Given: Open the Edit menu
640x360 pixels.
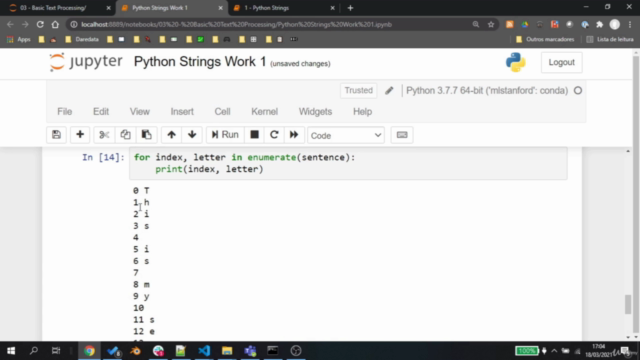Looking at the screenshot, I should (101, 111).
